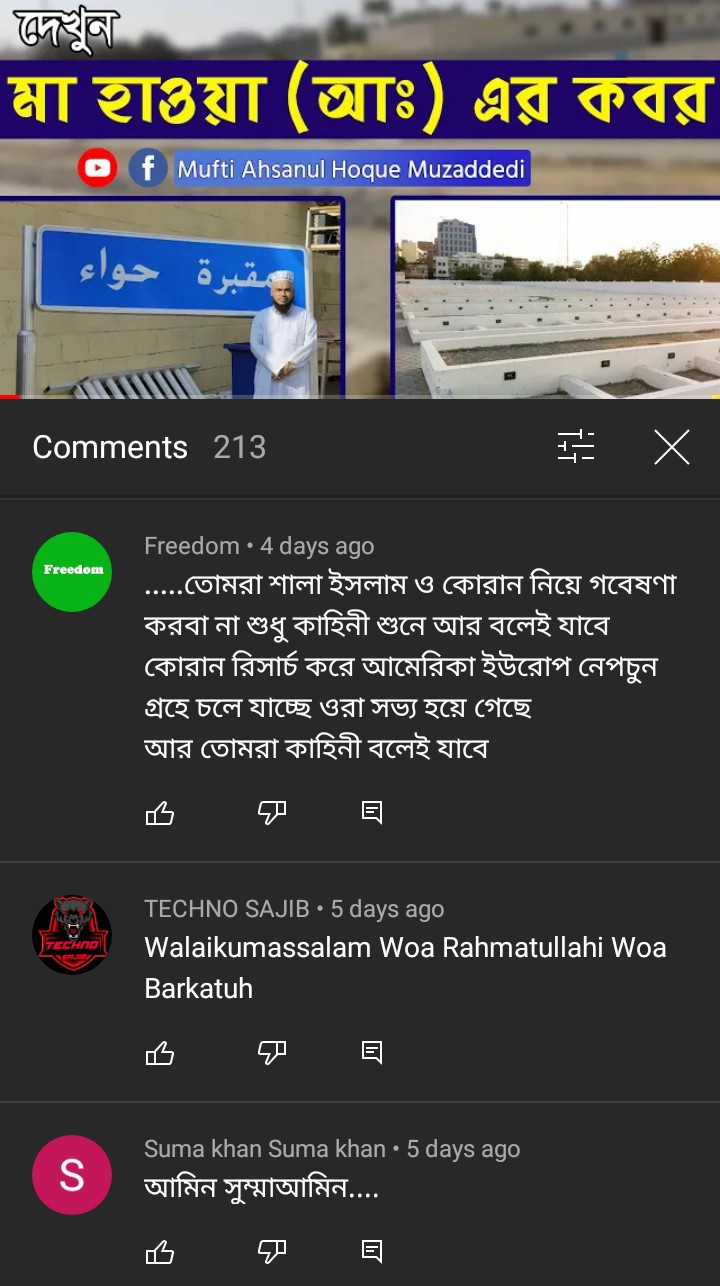Image resolution: width=720 pixels, height=1286 pixels.
Task: Dislike the Freedom comment
Action: 272,813
